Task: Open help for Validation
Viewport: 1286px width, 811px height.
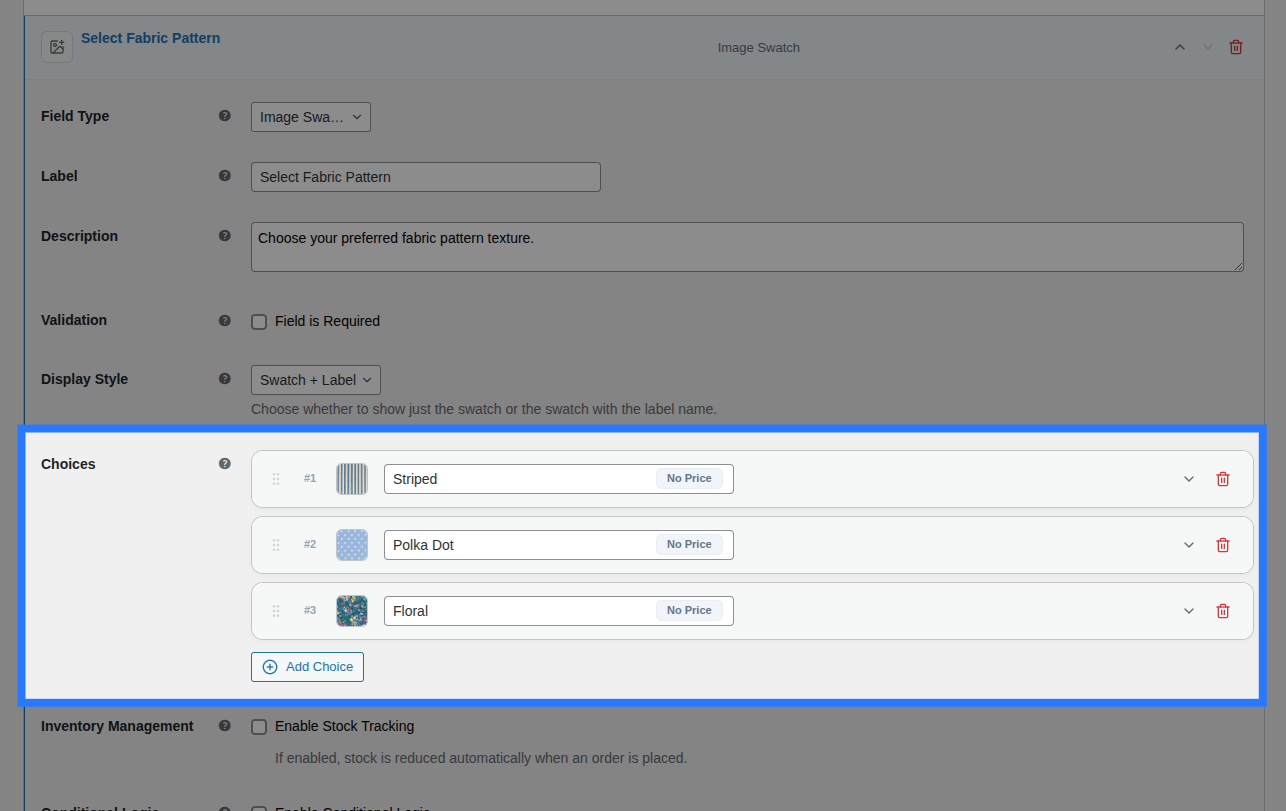Action: point(225,320)
